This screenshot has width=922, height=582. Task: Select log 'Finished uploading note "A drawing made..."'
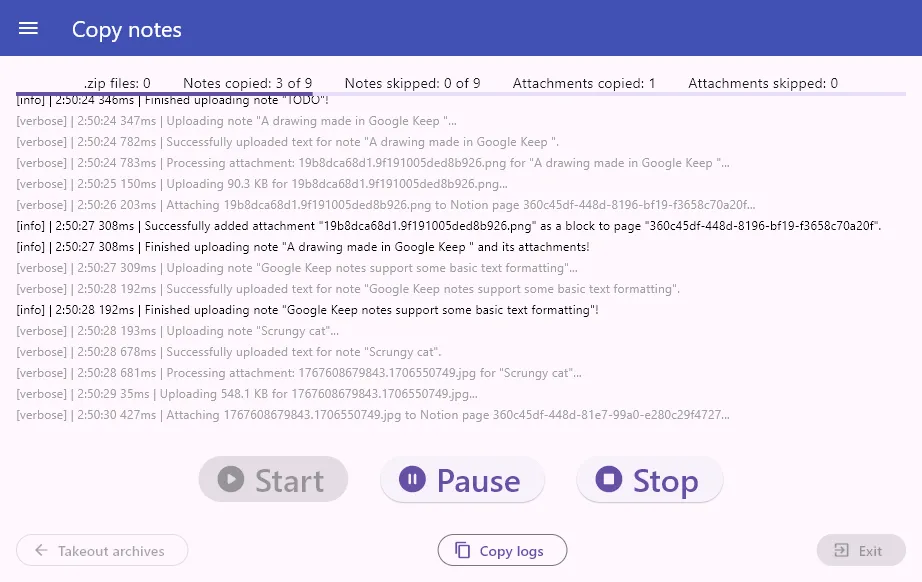click(303, 247)
